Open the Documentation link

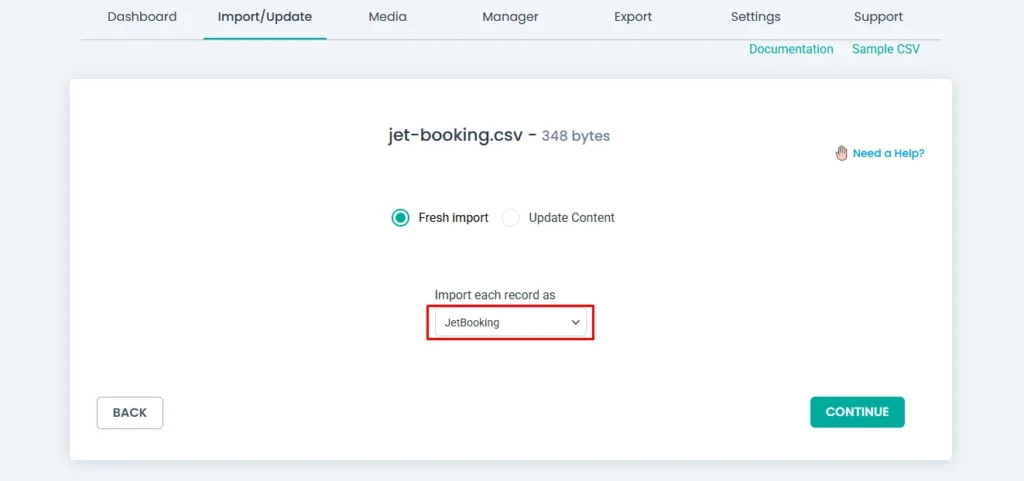[791, 49]
